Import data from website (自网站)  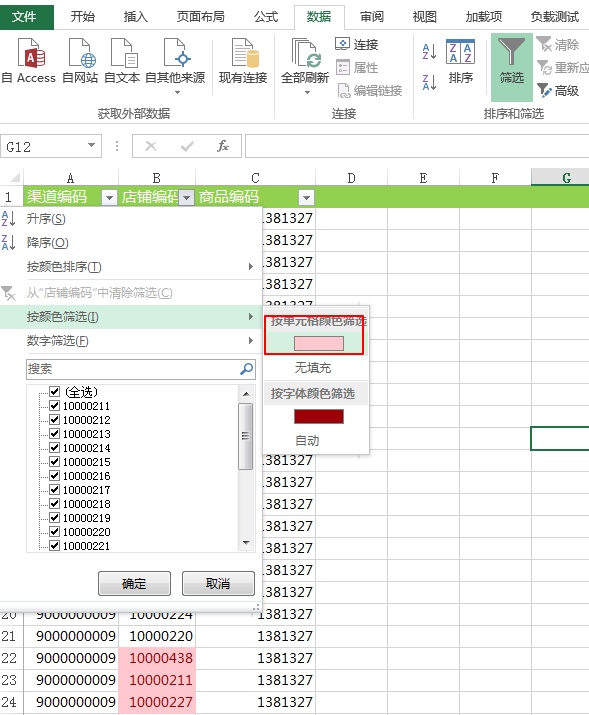point(81,62)
